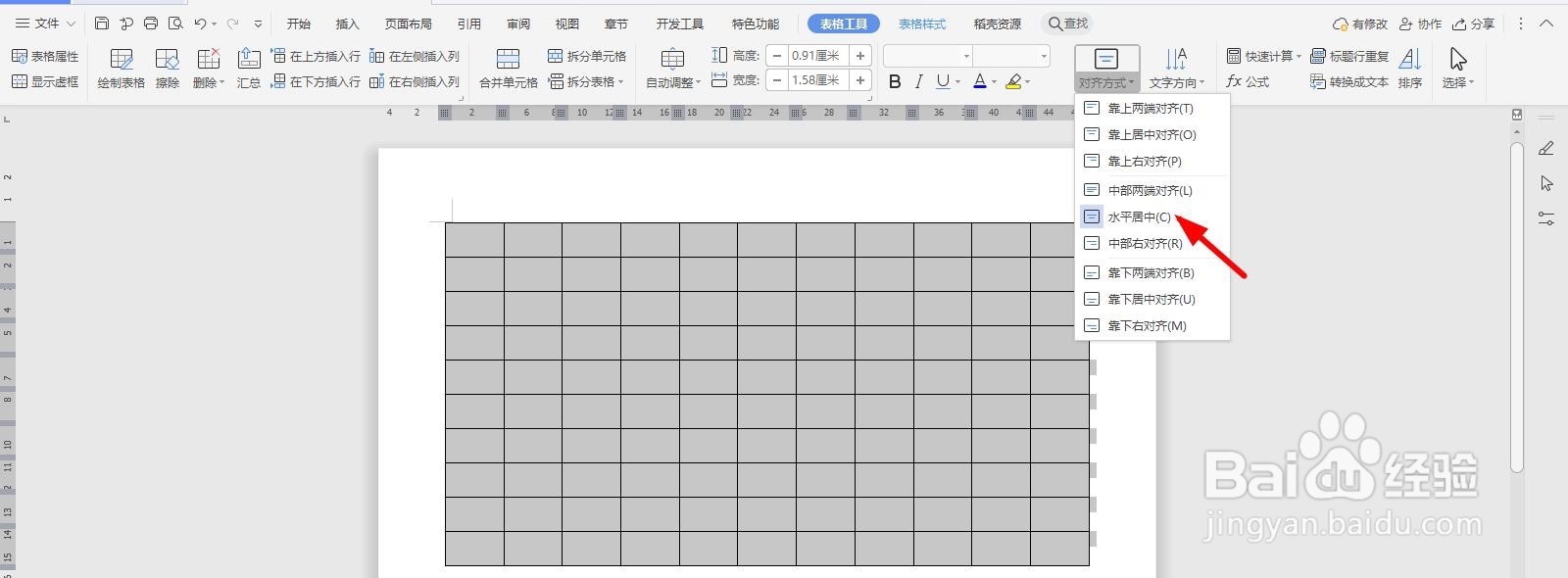Click the Sort (排序) icon
This screenshot has width=1568, height=578.
1410,69
